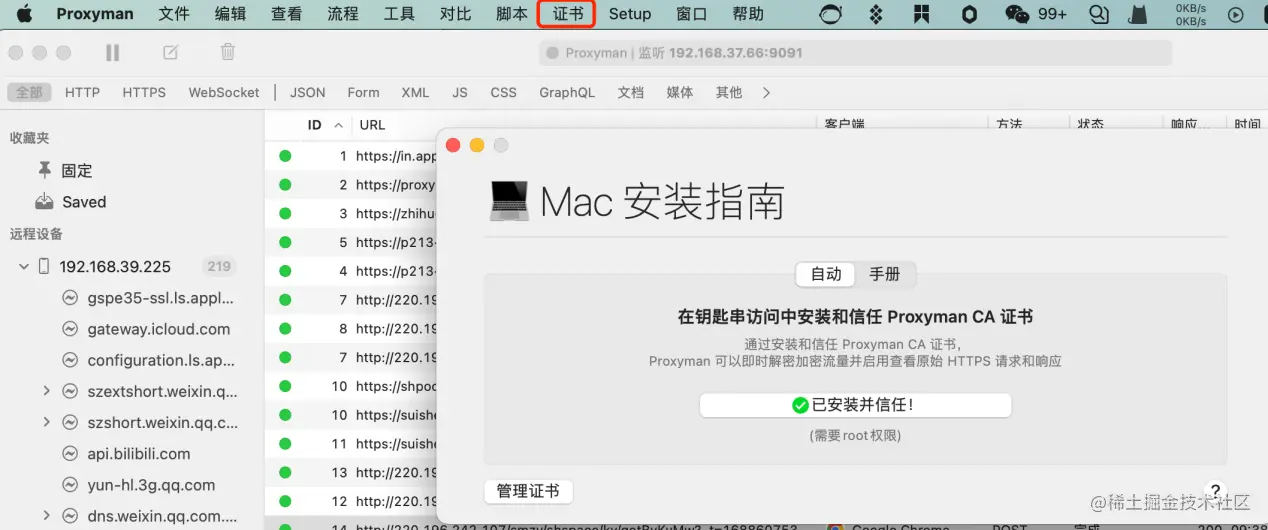Open WeChat menu bar icon

pyautogui.click(x=1017, y=14)
